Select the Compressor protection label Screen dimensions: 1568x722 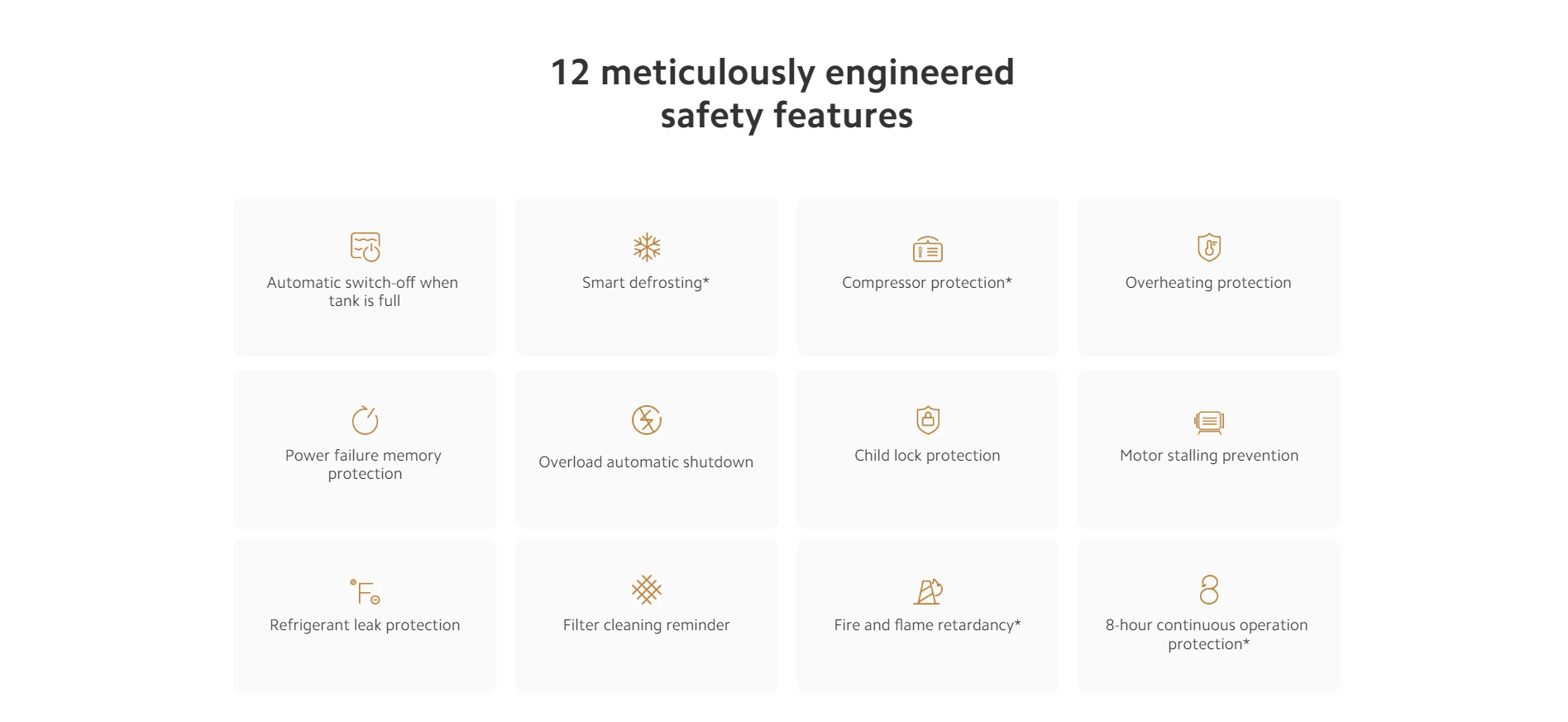[927, 283]
